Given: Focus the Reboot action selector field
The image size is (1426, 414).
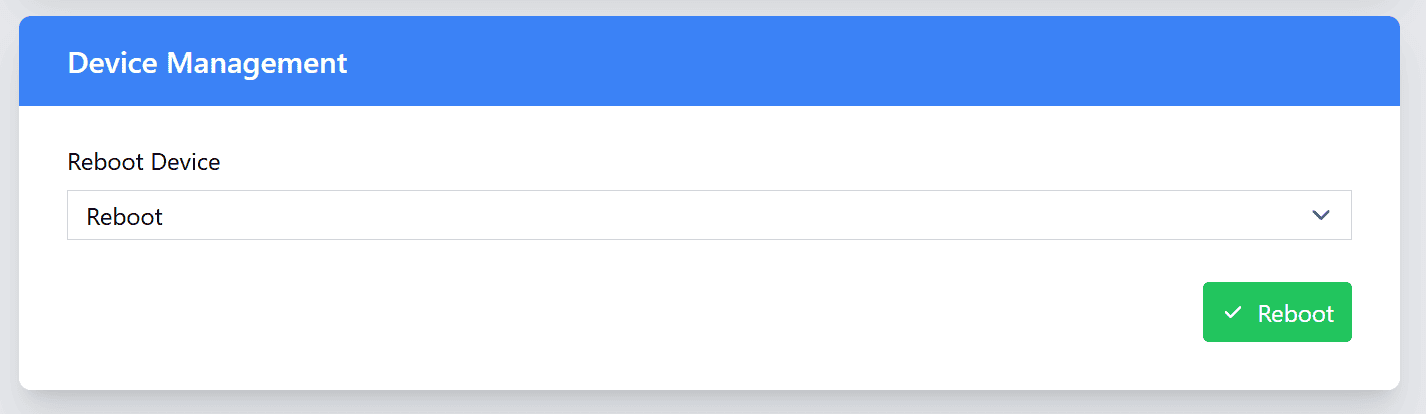Looking at the screenshot, I should pyautogui.click(x=708, y=215).
